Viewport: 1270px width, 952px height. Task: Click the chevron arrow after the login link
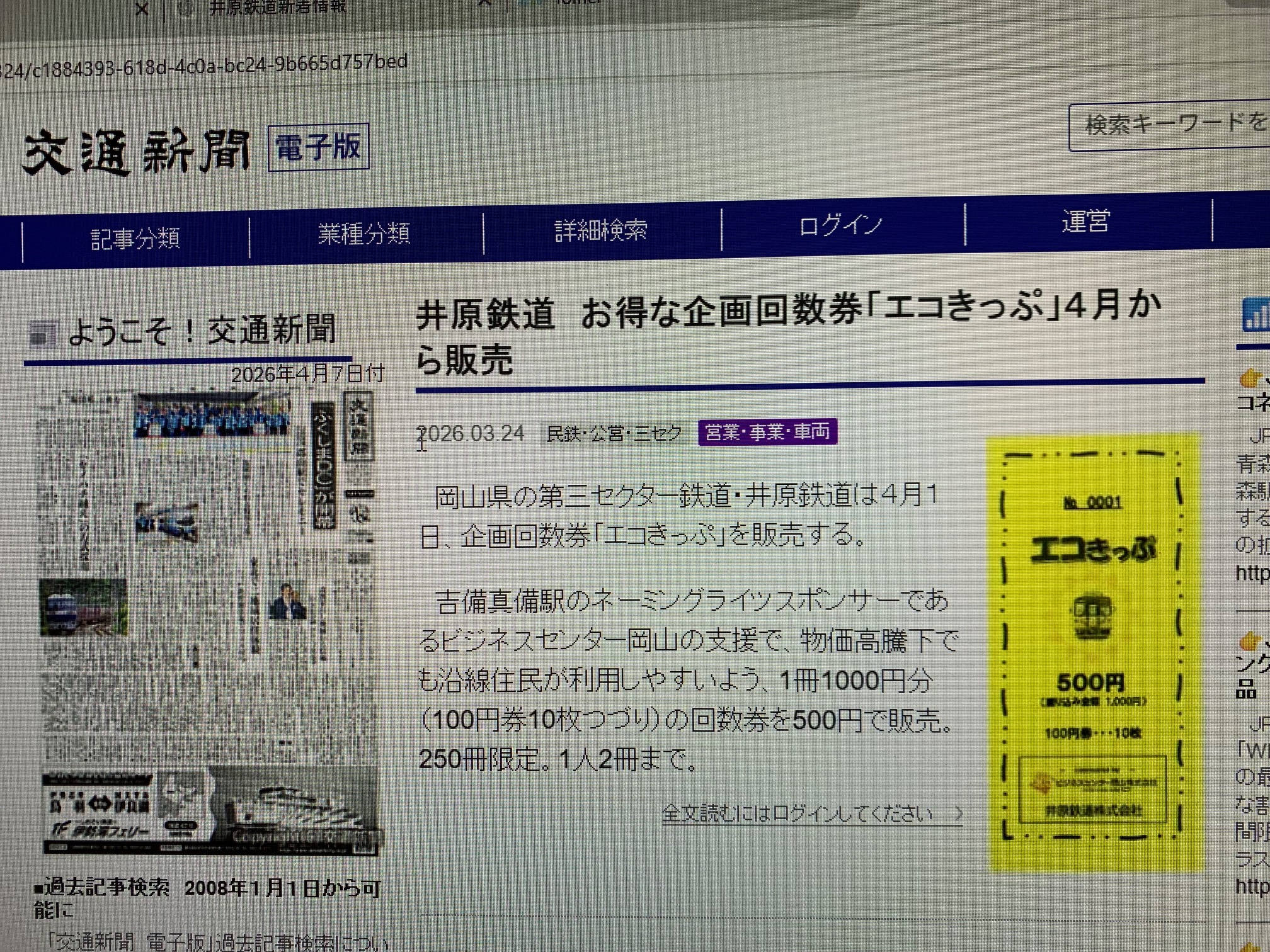coord(958,814)
